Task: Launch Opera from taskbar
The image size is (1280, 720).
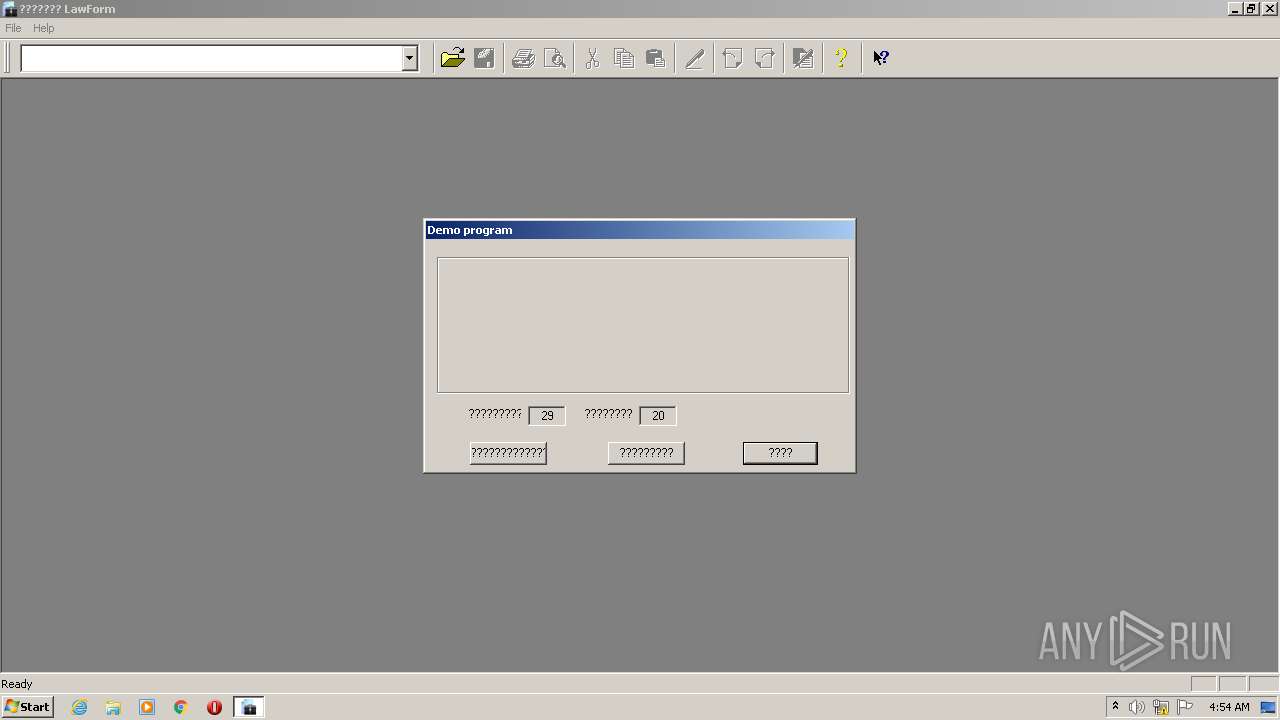Action: click(214, 707)
